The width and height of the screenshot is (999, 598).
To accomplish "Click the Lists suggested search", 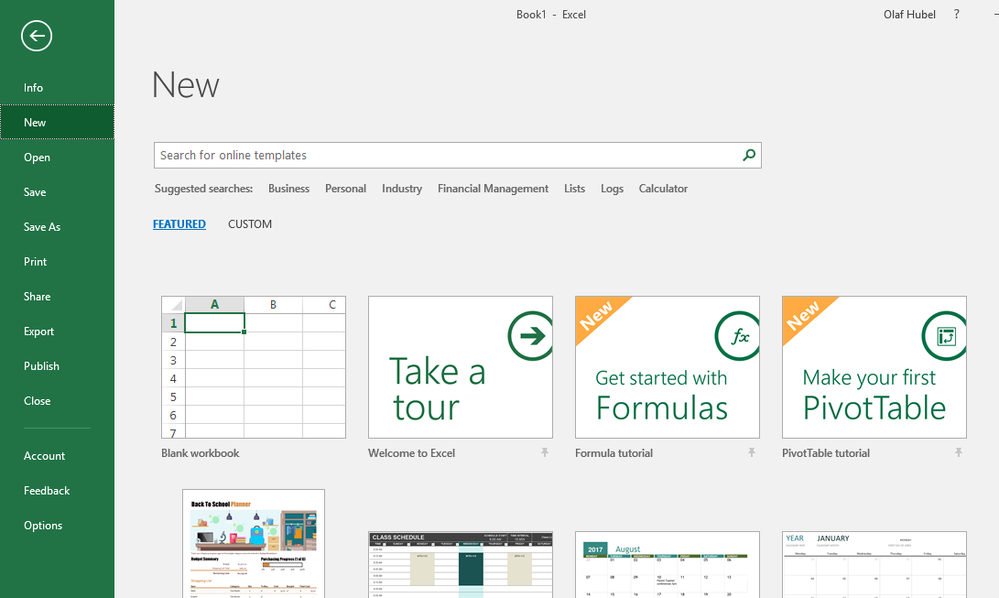I will tap(575, 189).
